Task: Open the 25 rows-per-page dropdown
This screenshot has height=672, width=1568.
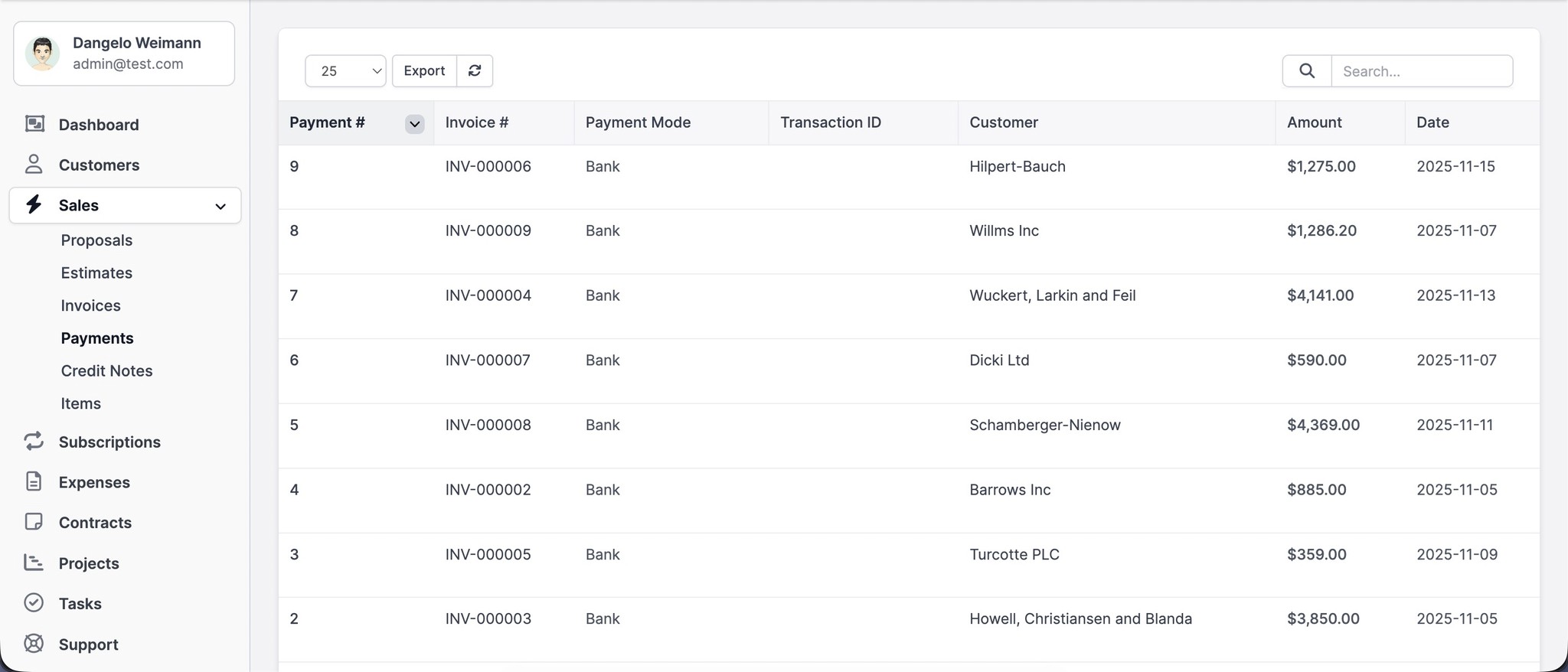Action: click(345, 70)
